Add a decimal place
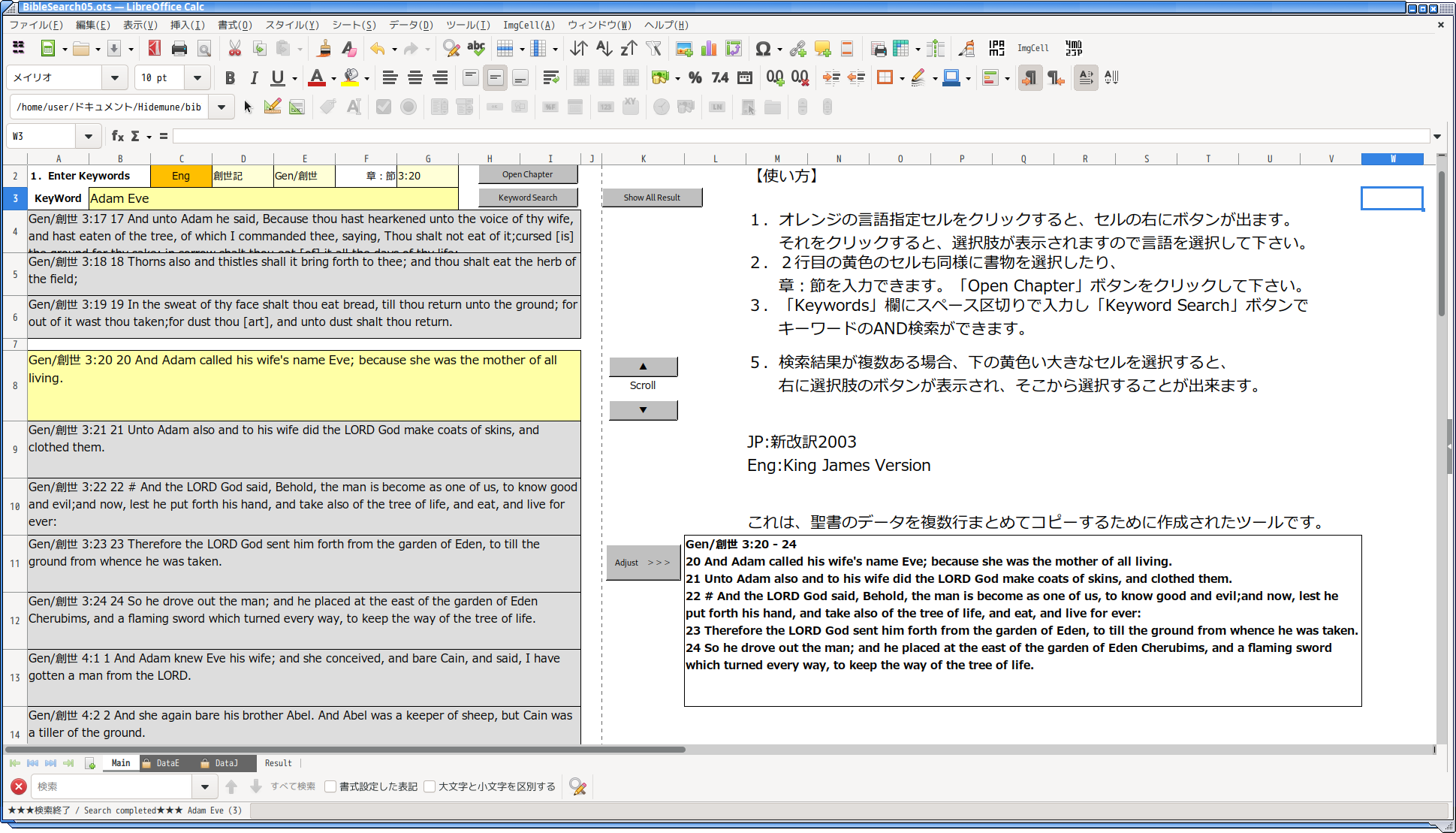1456x833 pixels. tap(775, 77)
